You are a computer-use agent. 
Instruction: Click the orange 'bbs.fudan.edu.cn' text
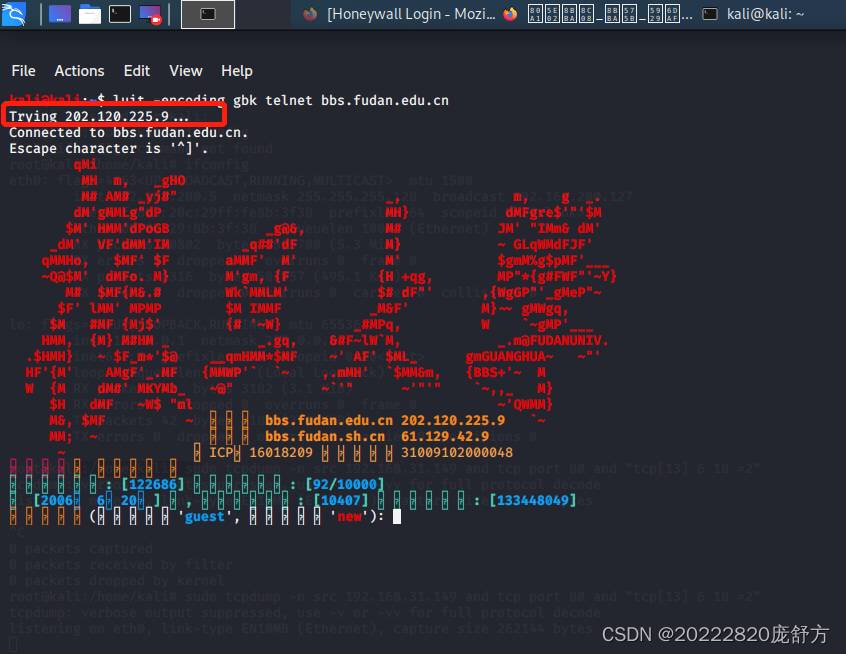(329, 420)
